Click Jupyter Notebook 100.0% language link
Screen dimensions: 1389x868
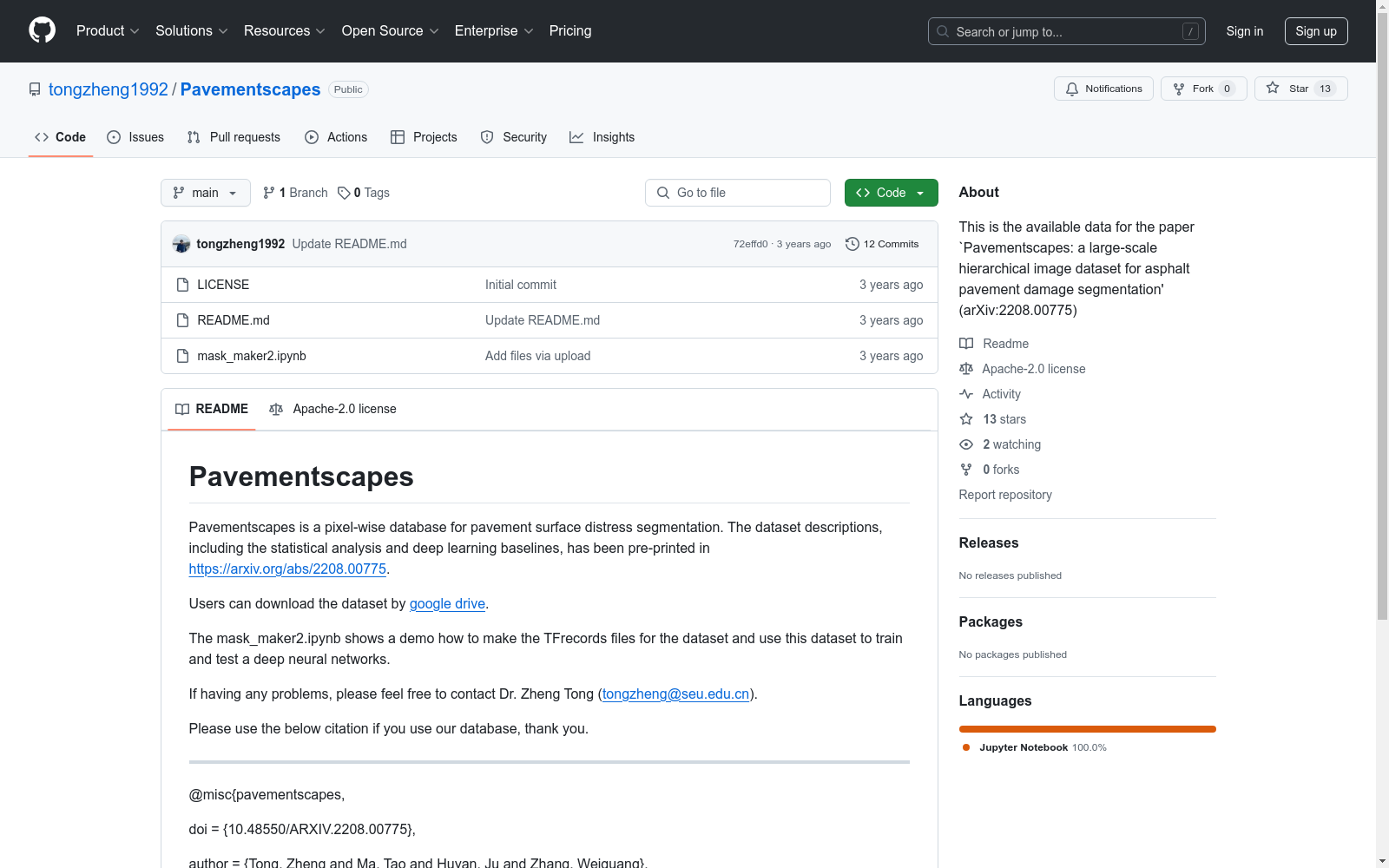1035,747
